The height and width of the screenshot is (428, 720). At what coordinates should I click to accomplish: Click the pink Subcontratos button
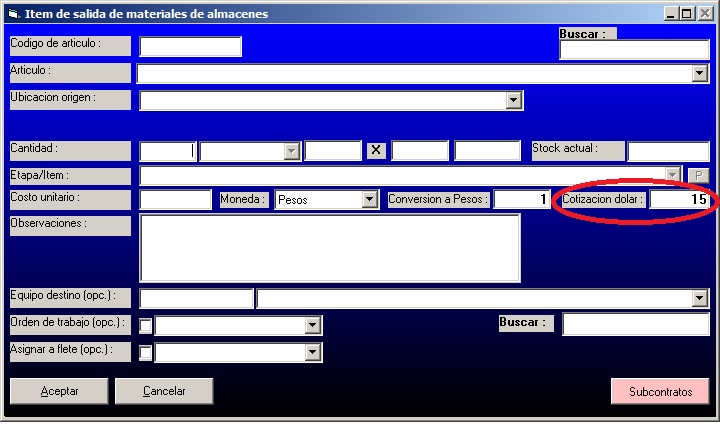point(660,391)
